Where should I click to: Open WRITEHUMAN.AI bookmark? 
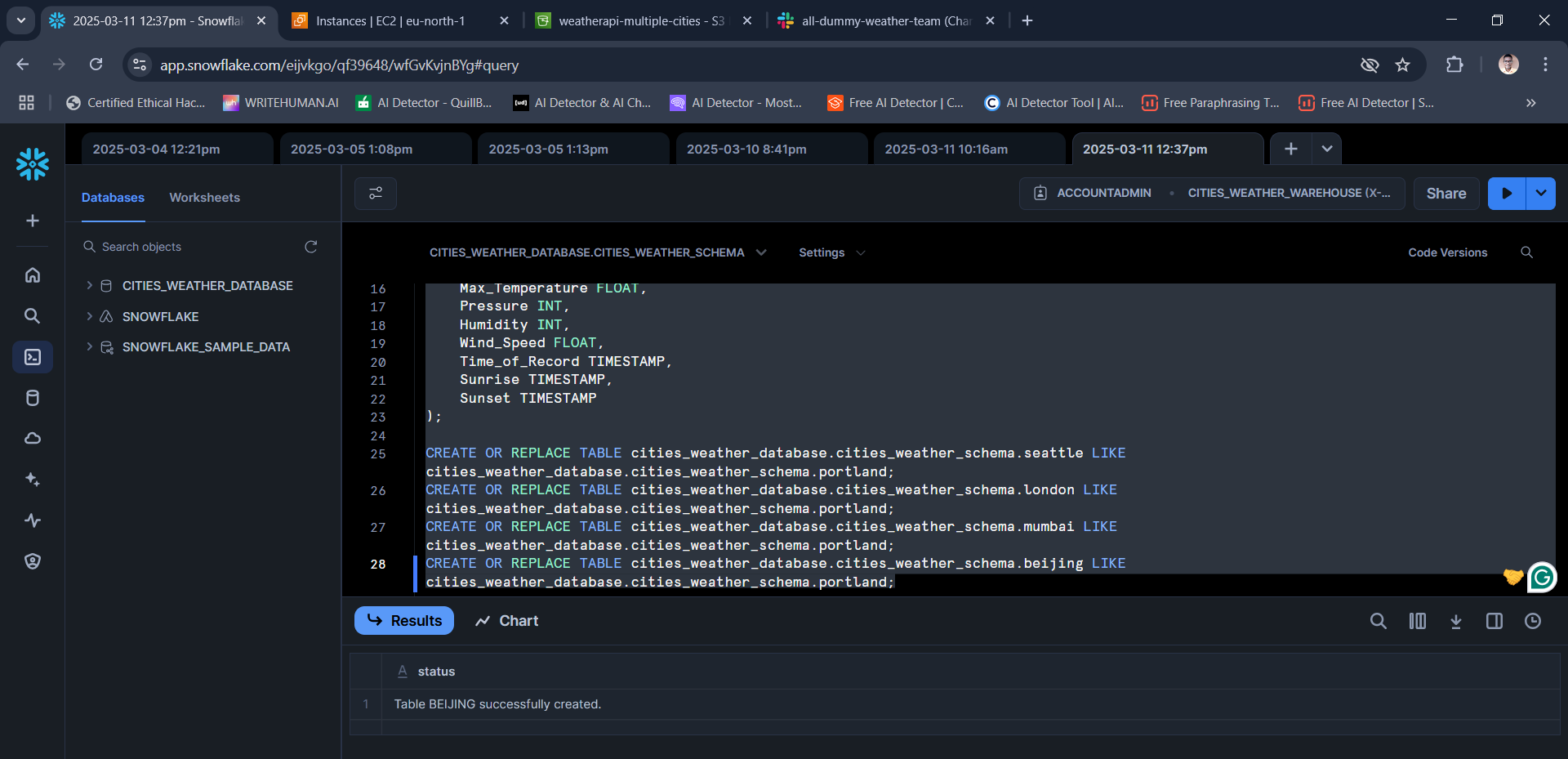pos(281,103)
